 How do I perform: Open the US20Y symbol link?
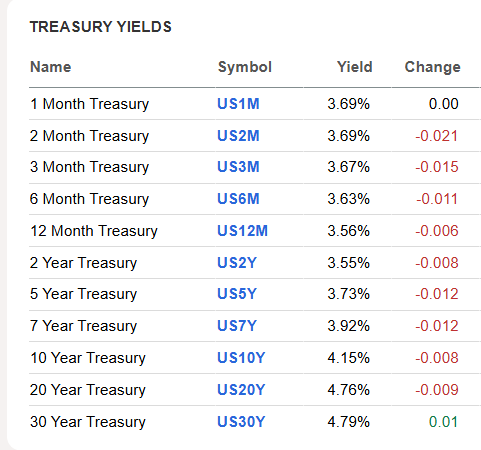click(x=241, y=390)
